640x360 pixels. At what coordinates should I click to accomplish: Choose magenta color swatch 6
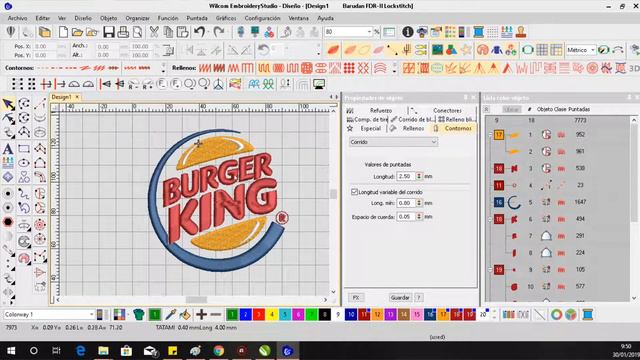coord(298,315)
